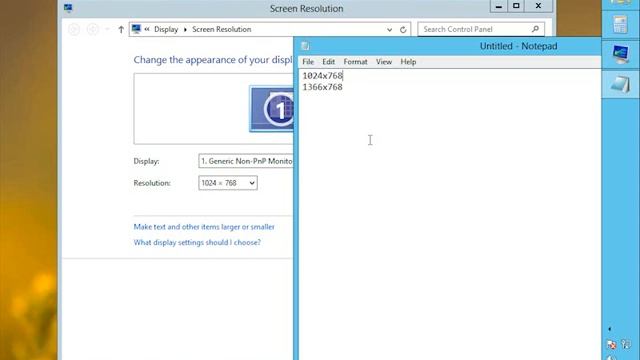Click the 1366x768 line in Notepad

click(x=322, y=87)
